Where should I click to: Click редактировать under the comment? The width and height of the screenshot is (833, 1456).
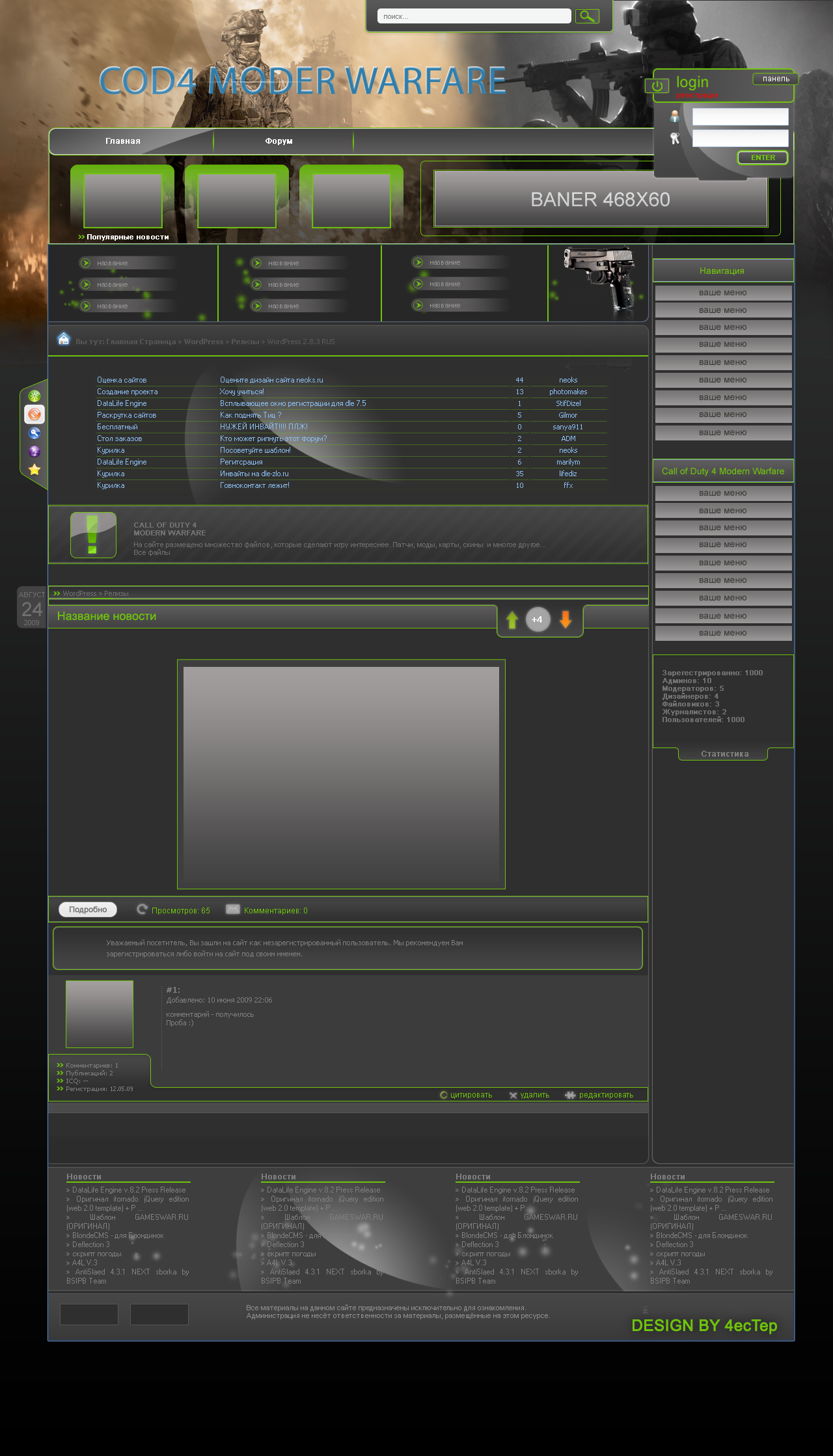(607, 1095)
